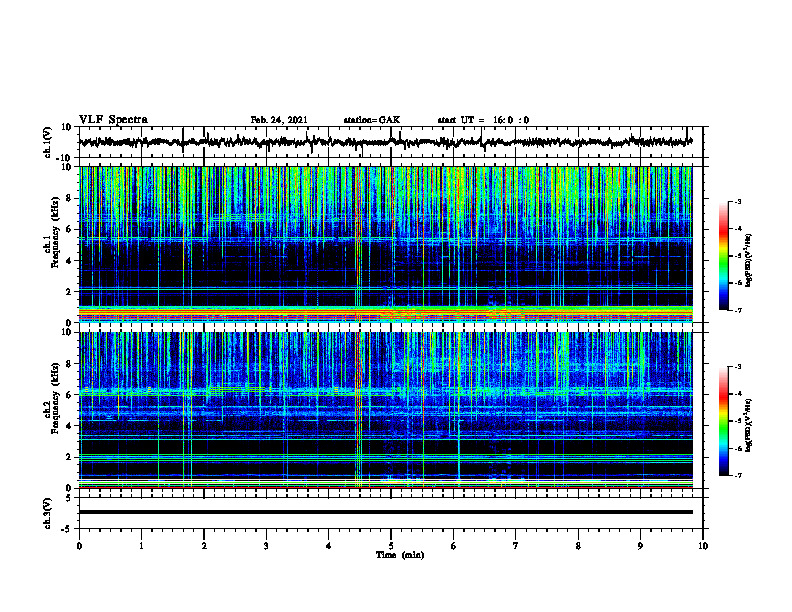Click time axis tick label "10"

coord(703,546)
